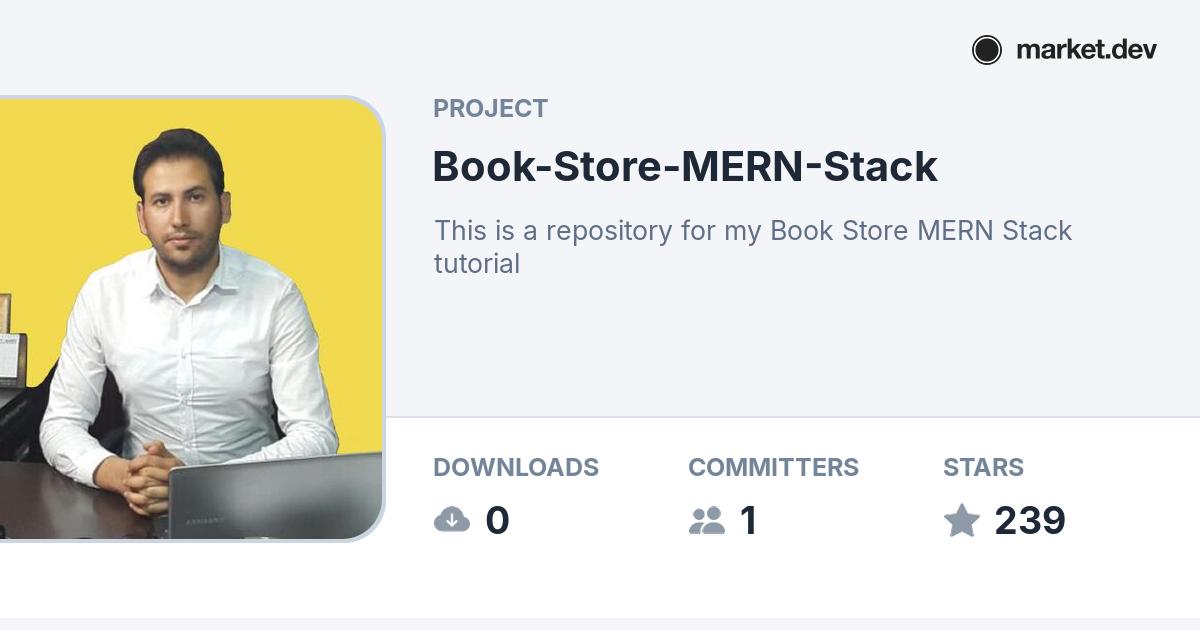Image resolution: width=1200 pixels, height=630 pixels.
Task: Click the Book-Store-MERN-Stack project title
Action: [685, 167]
